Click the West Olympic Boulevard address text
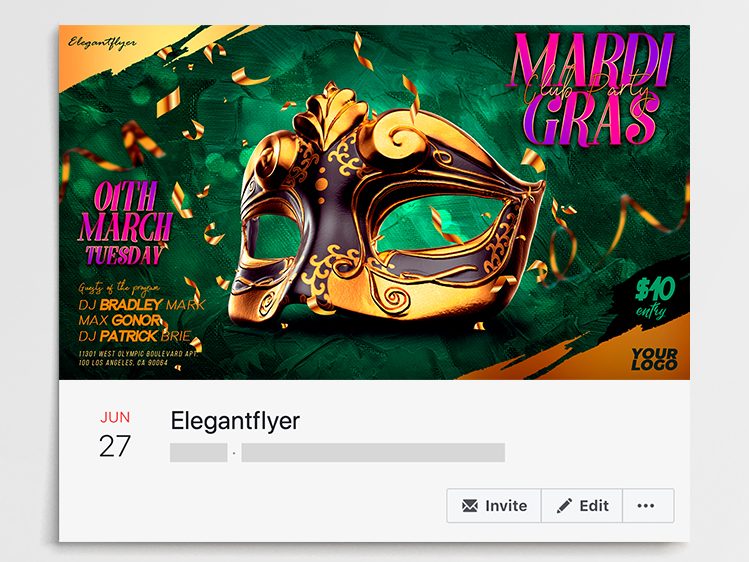Screen dimensions: 749x562 pyautogui.click(x=139, y=358)
